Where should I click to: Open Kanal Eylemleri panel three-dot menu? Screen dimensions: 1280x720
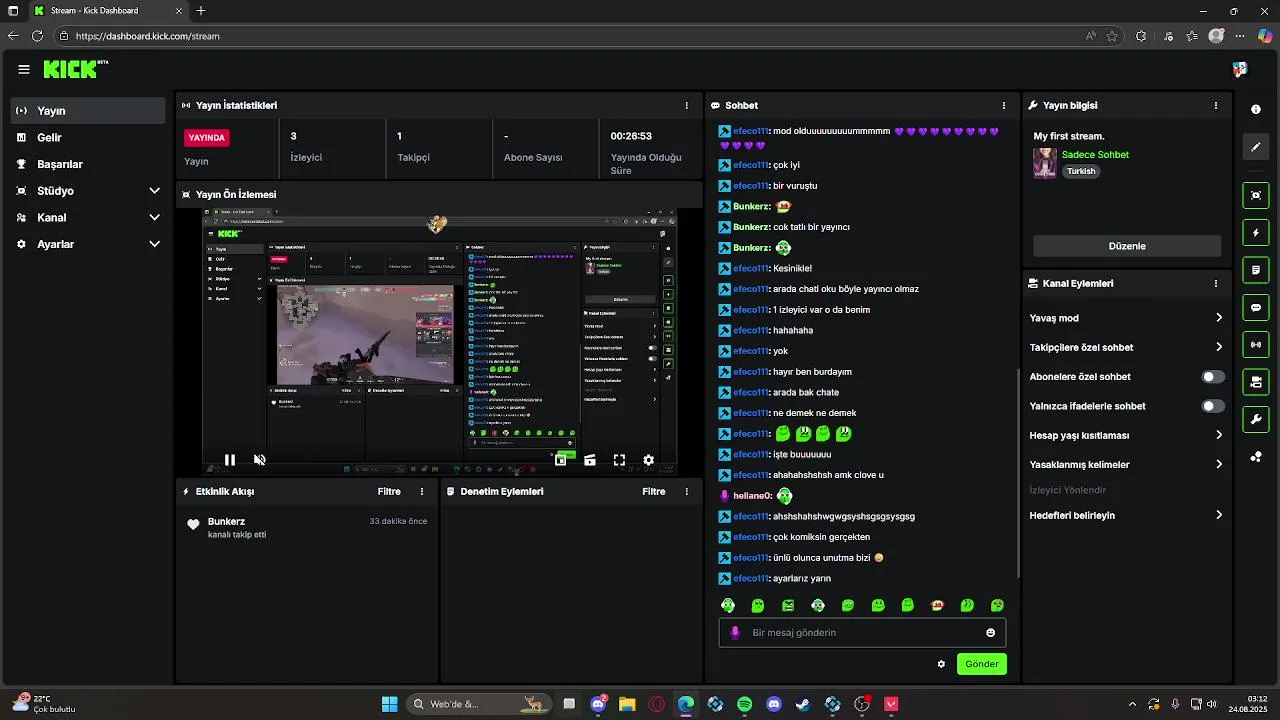click(x=1216, y=283)
